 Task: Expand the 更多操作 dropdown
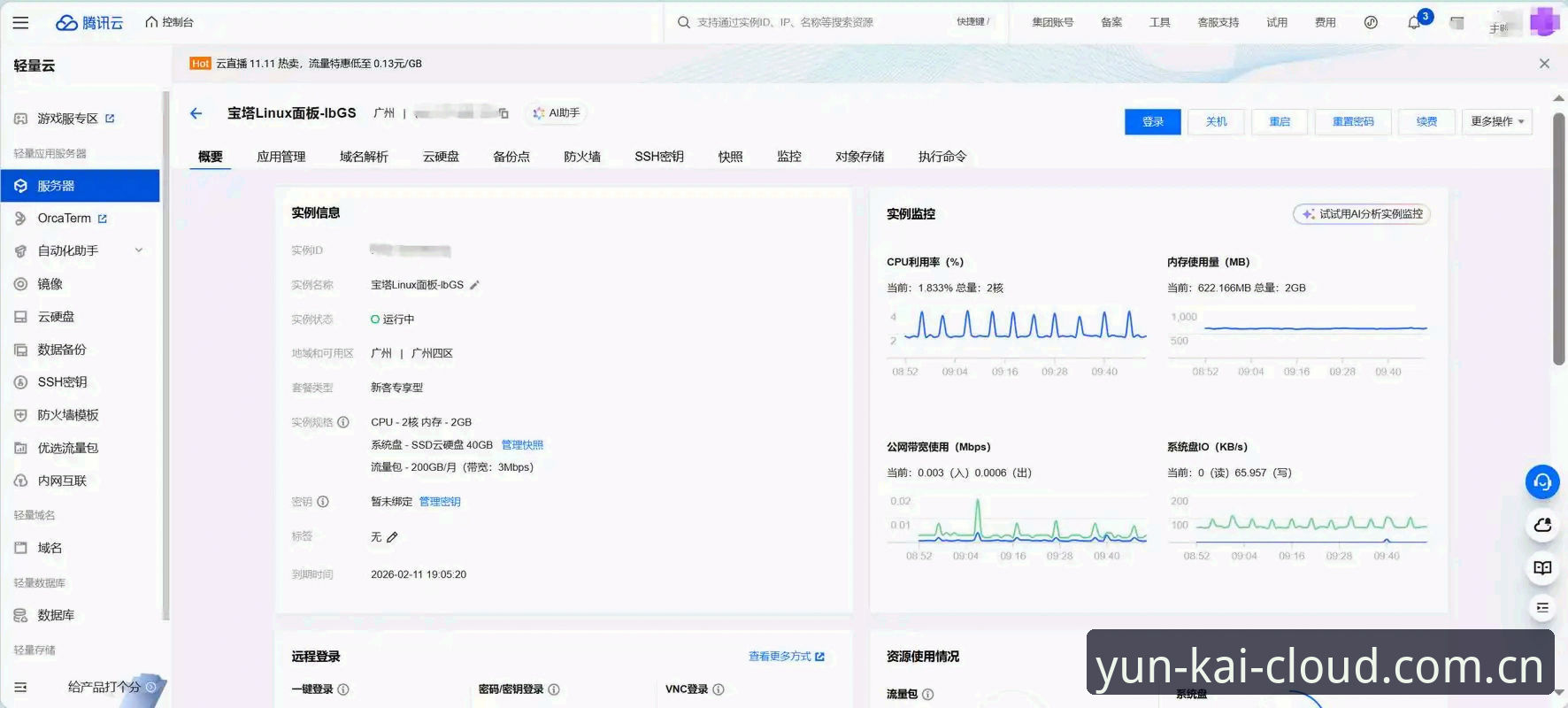[x=1497, y=121]
